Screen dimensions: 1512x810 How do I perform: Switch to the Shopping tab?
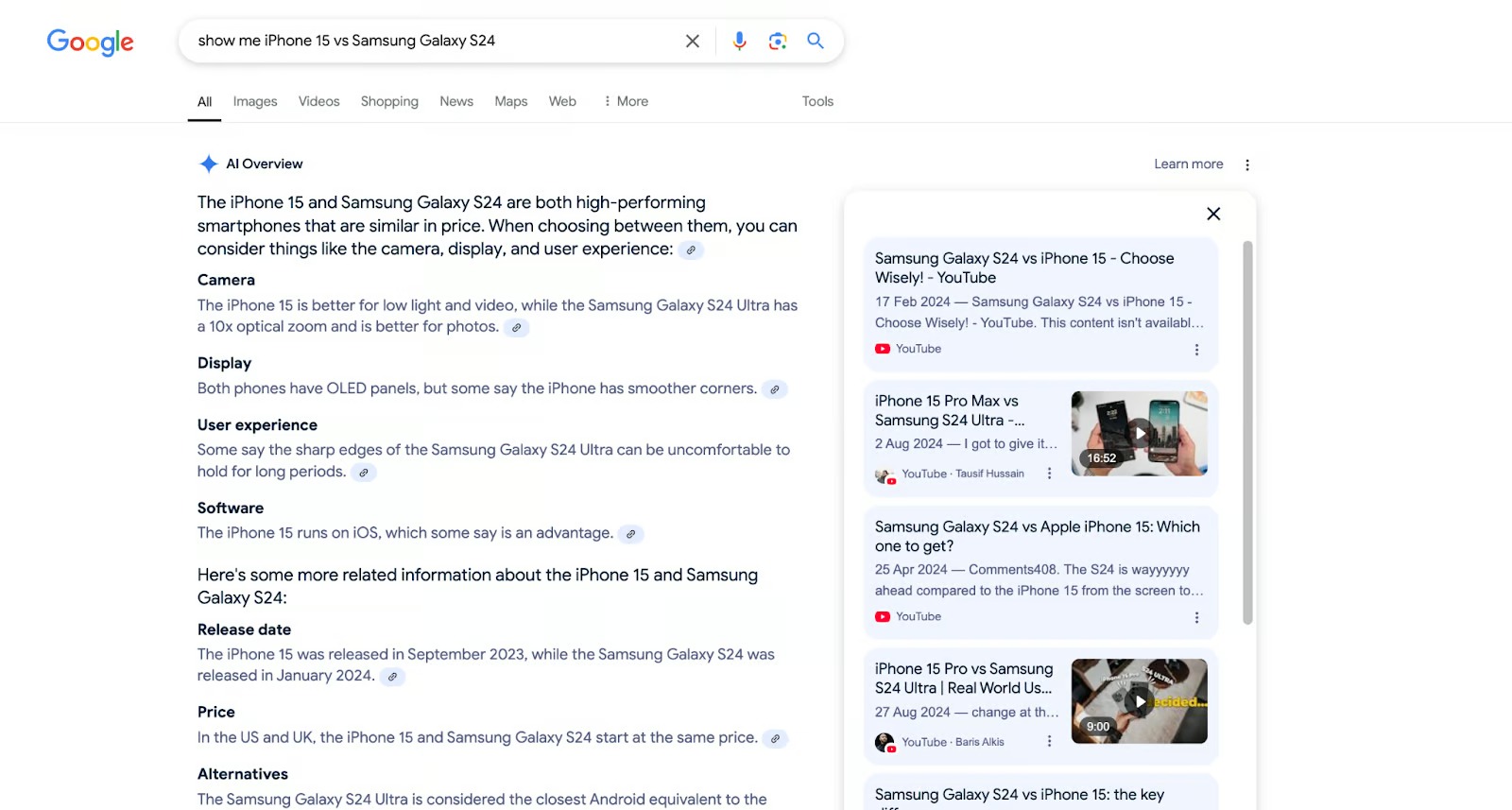tap(389, 101)
